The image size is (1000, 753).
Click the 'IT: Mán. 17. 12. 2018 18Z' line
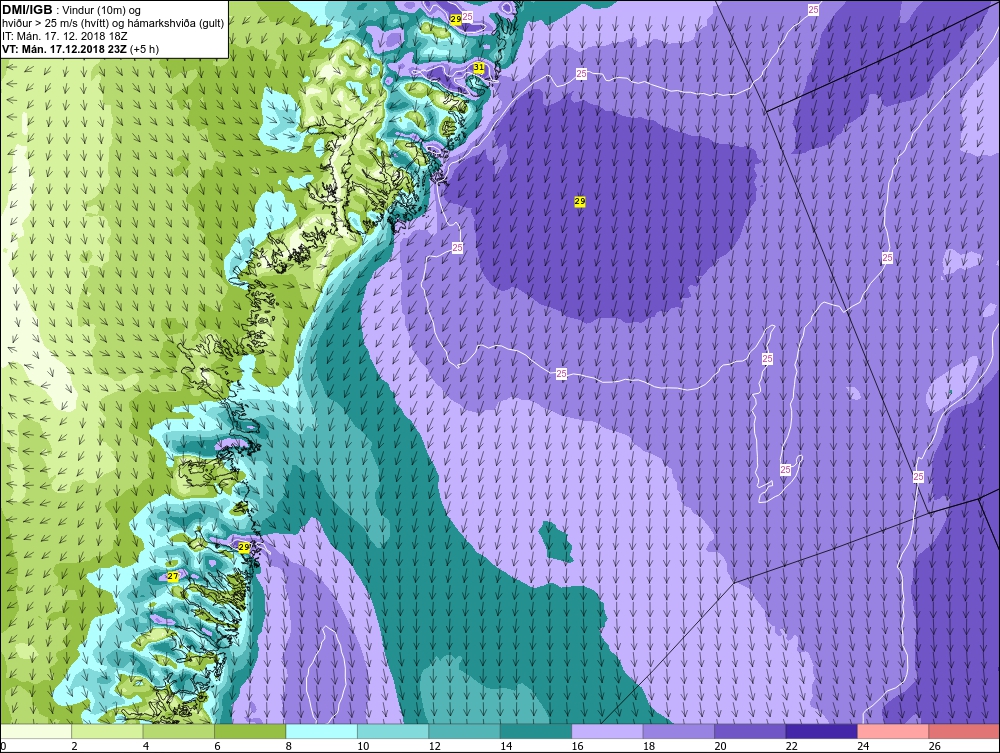(64, 36)
